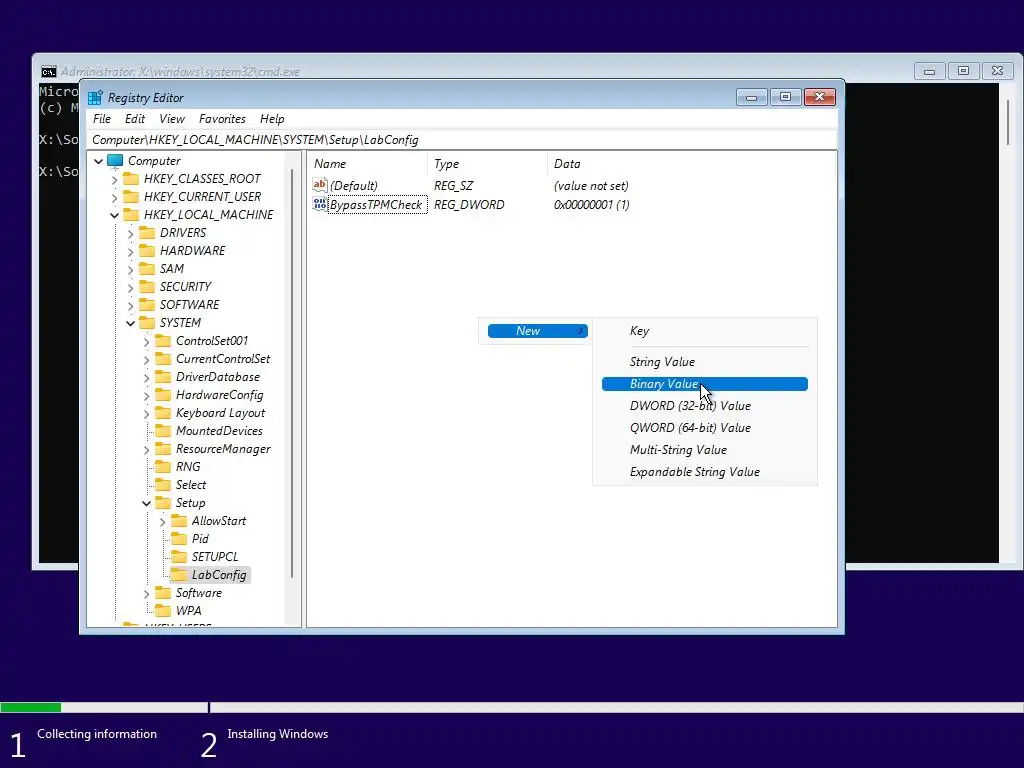Image resolution: width=1024 pixels, height=768 pixels.
Task: Click the New item in the context menu
Action: (537, 331)
